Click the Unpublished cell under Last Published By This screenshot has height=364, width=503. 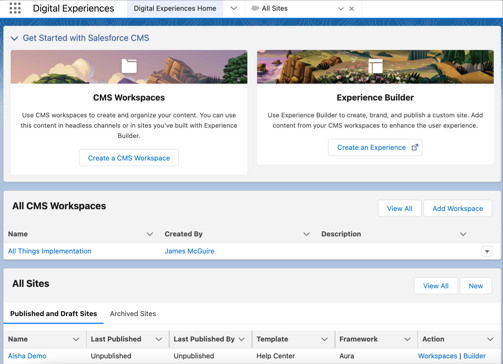[x=194, y=356]
